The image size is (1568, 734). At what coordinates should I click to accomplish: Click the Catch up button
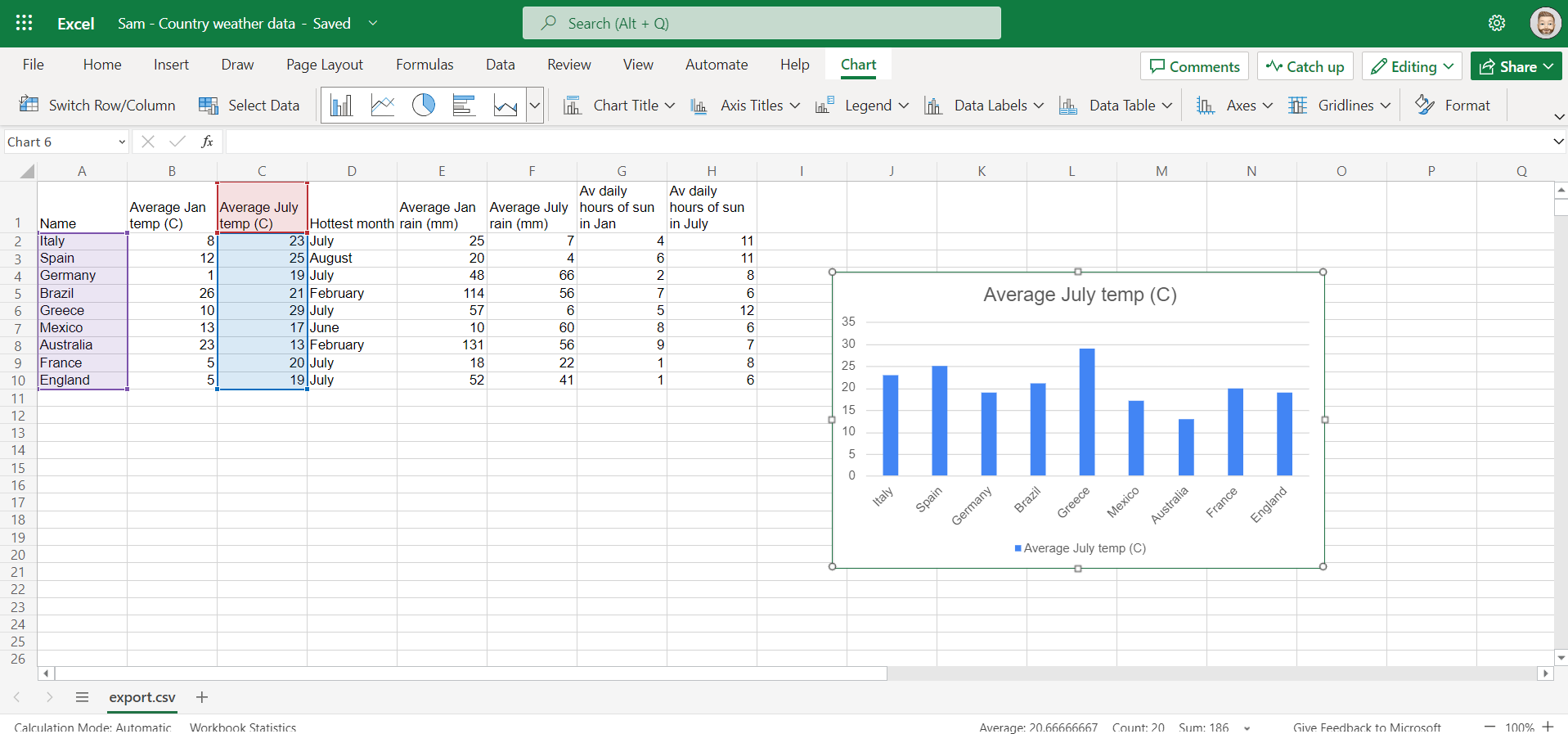click(1305, 66)
